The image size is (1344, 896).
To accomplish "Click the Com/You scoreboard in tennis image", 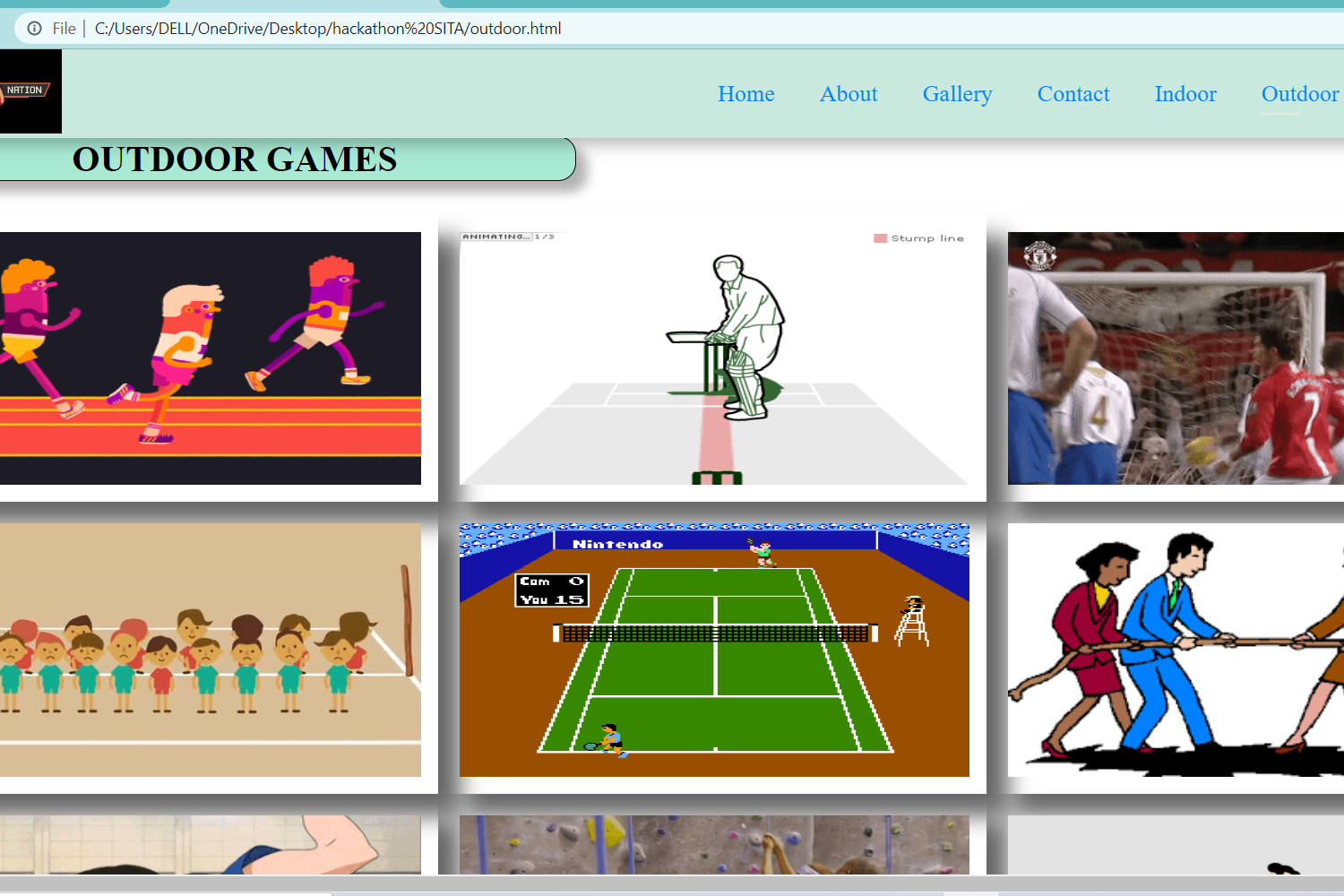I will click(x=552, y=590).
